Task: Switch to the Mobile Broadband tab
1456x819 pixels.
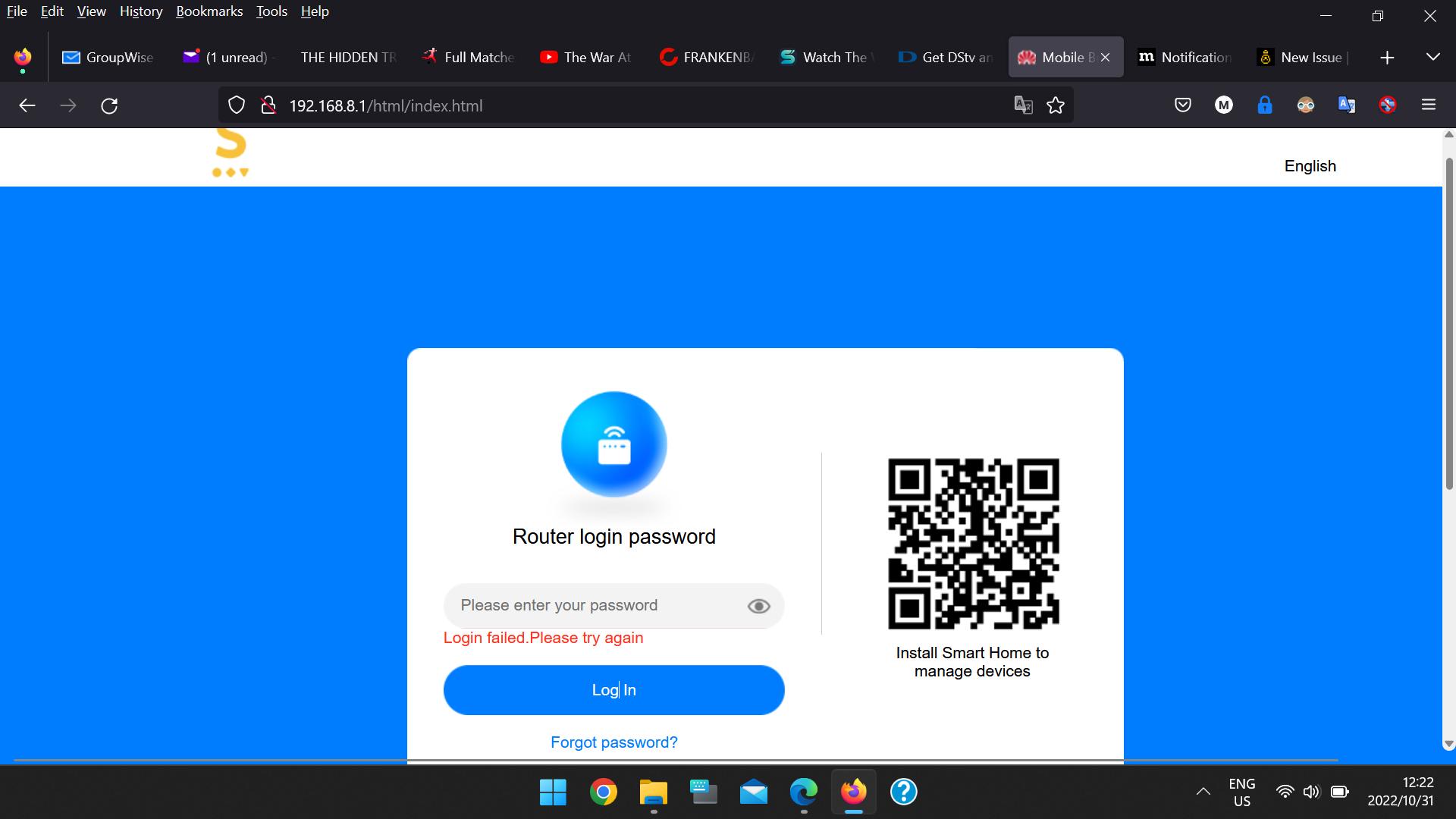Action: coord(1059,57)
